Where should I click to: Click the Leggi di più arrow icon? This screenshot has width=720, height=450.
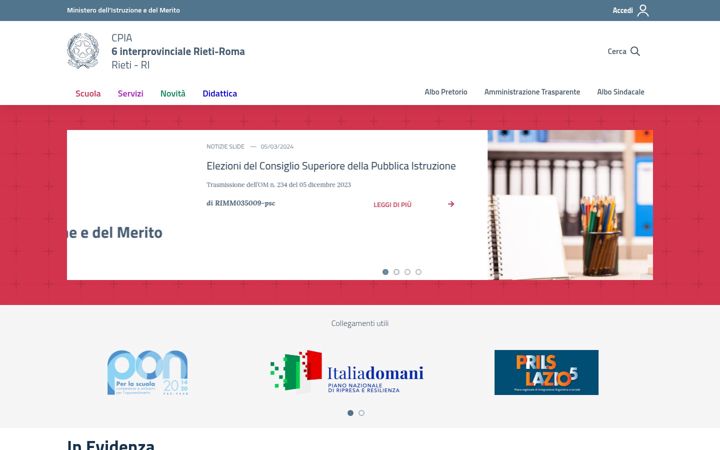point(451,204)
